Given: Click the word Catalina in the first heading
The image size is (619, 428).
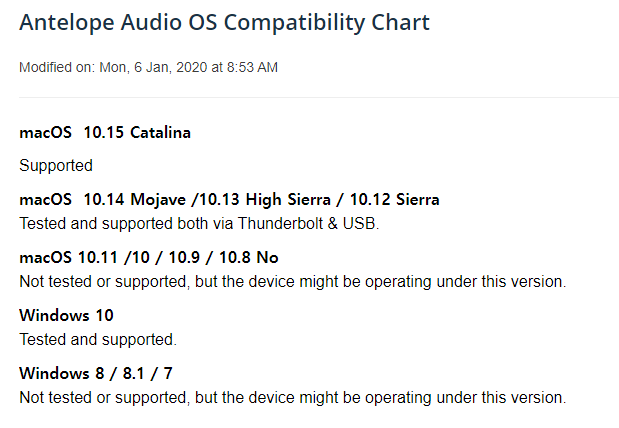Looking at the screenshot, I should (160, 133).
